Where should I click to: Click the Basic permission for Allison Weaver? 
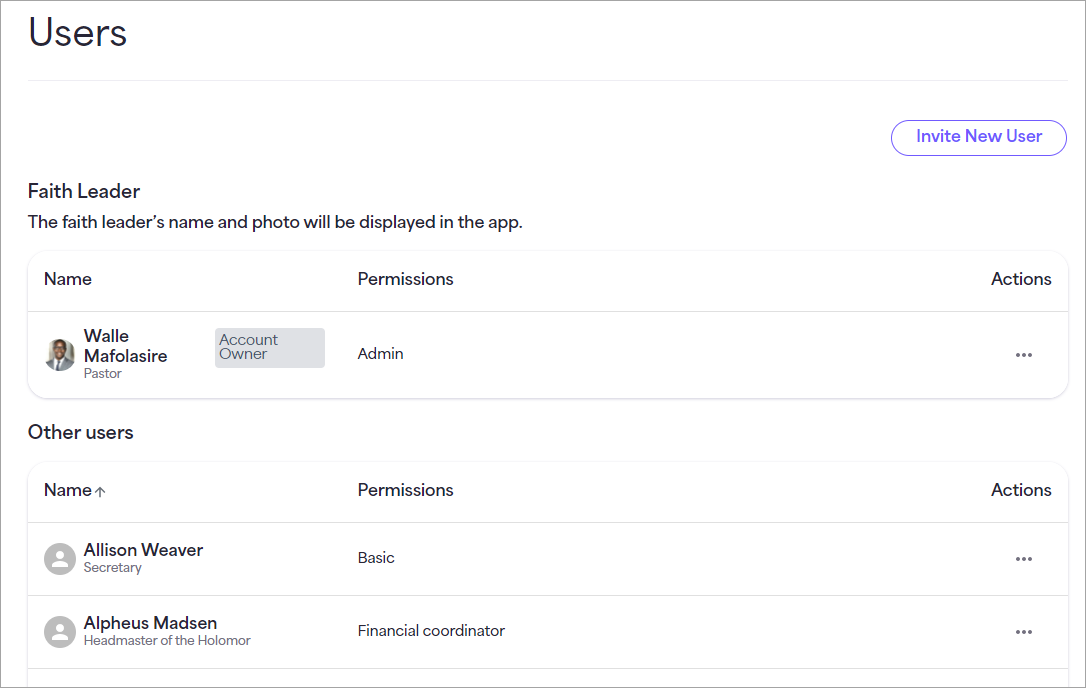[376, 558]
